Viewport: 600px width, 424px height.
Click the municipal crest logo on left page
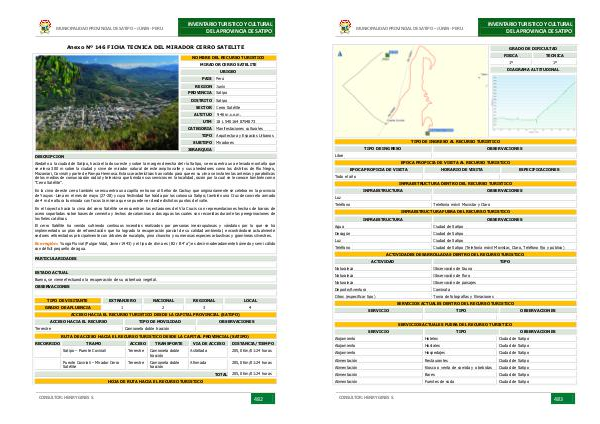tap(45, 27)
